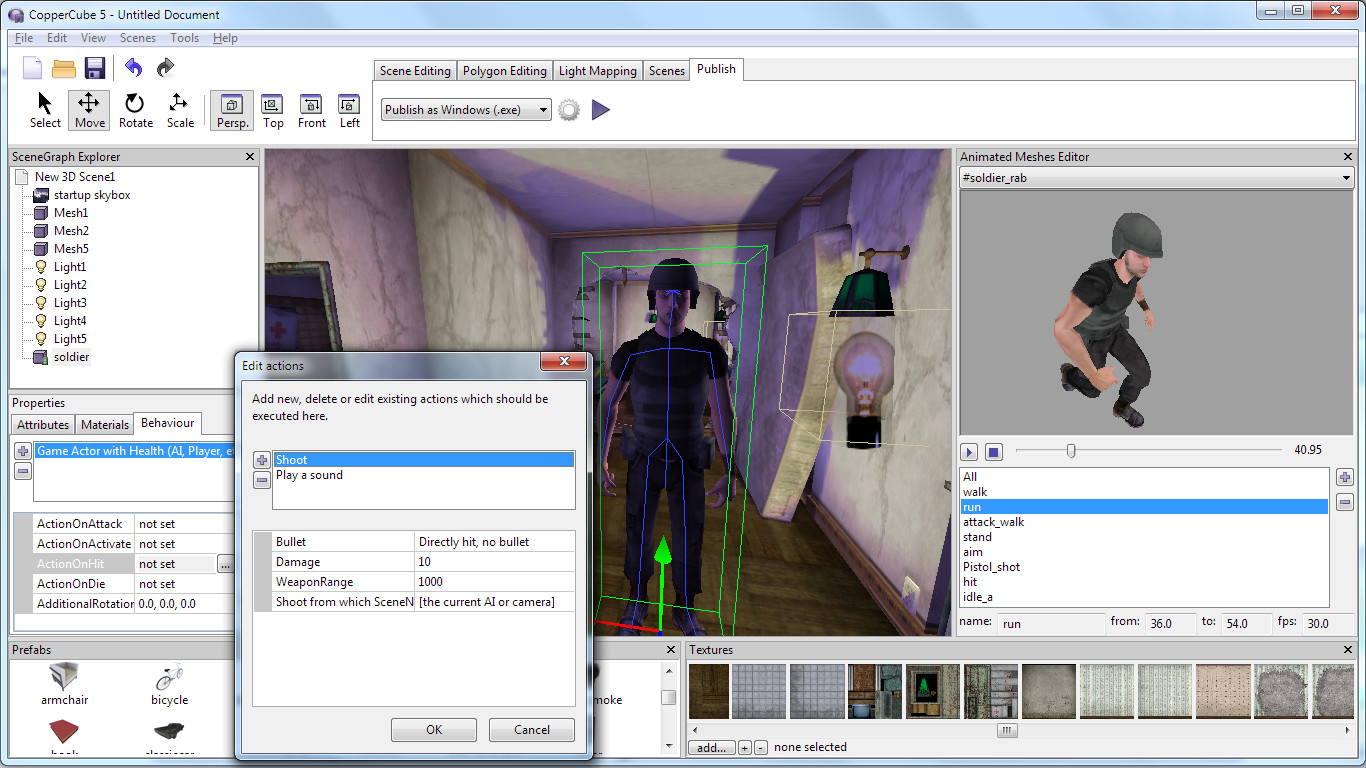
Task: Open the publish settings gear icon
Action: tap(568, 110)
